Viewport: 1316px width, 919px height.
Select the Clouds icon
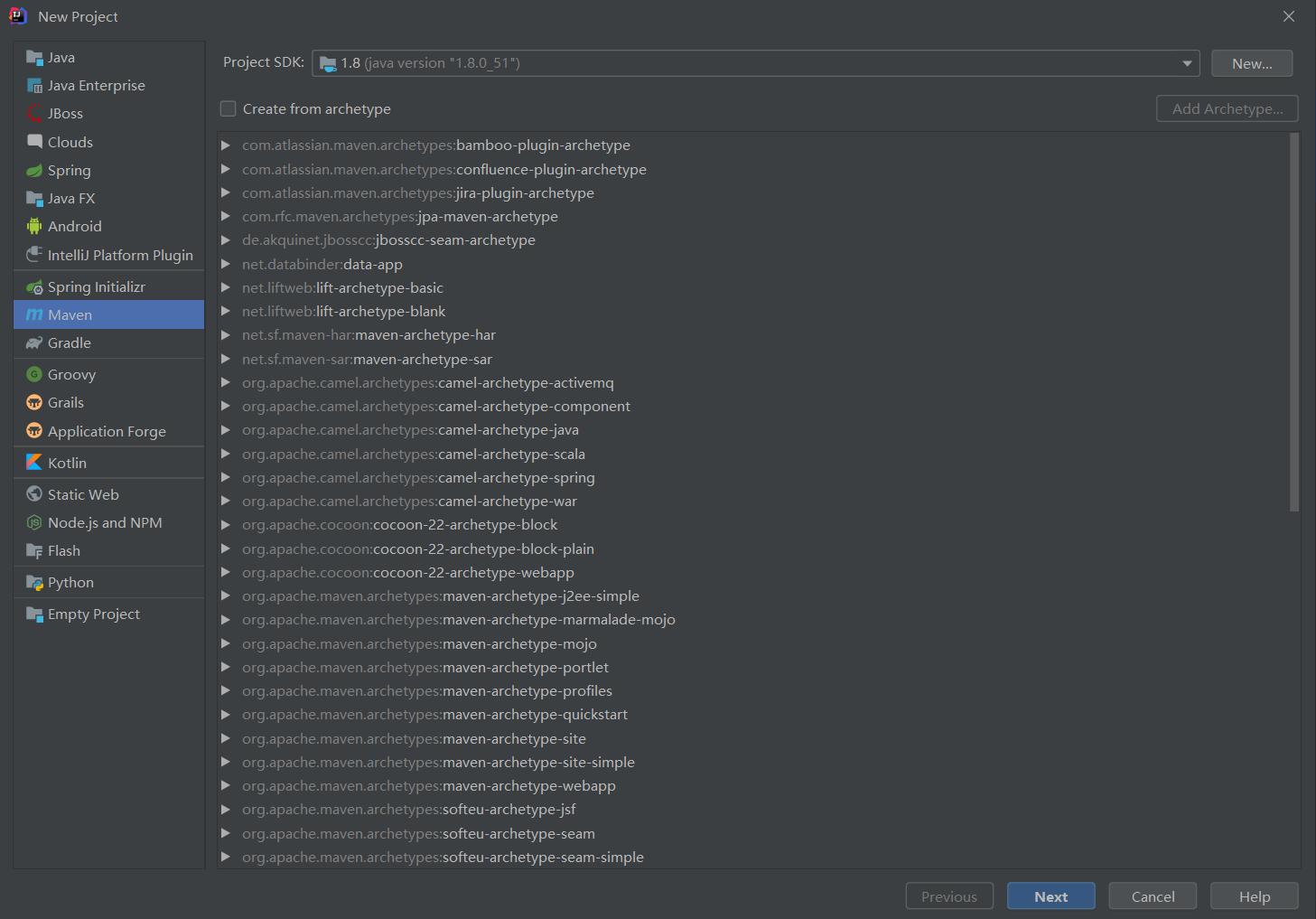tap(34, 142)
